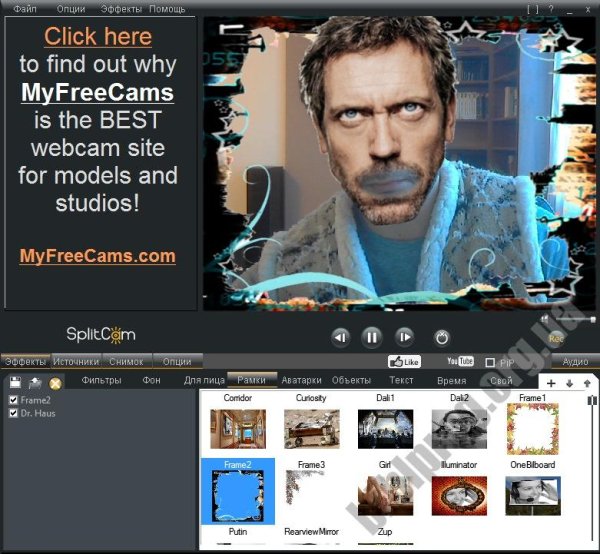
Task: Click the load effects folder icon
Action: click(x=35, y=382)
